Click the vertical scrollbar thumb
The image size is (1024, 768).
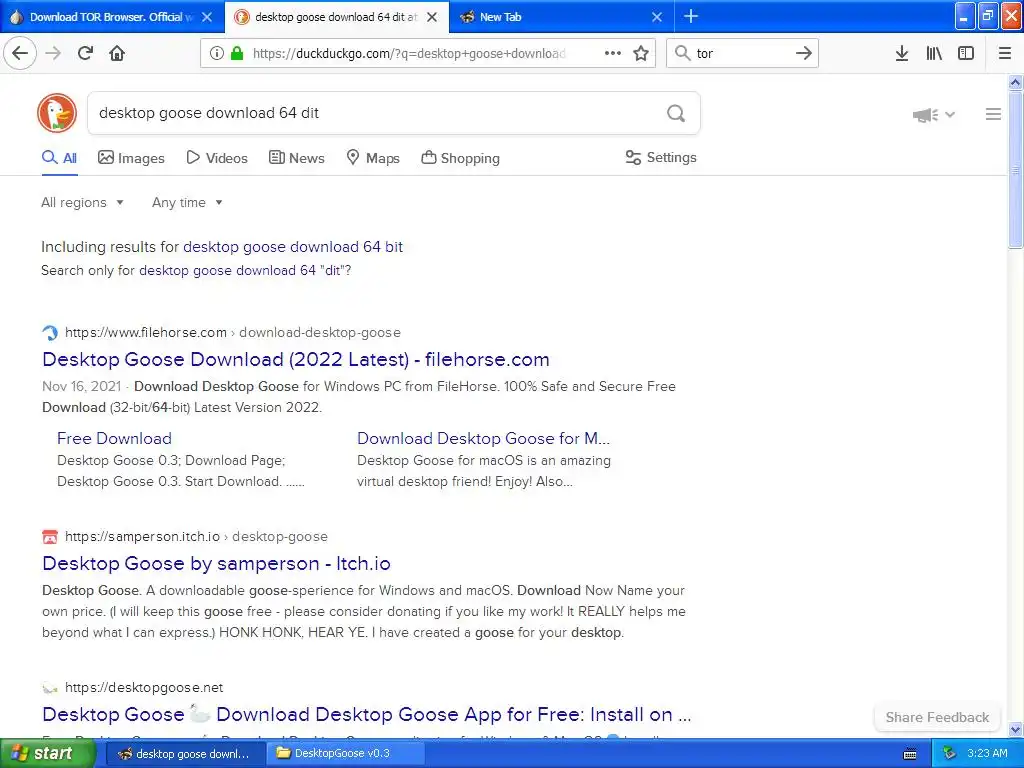point(1016,170)
